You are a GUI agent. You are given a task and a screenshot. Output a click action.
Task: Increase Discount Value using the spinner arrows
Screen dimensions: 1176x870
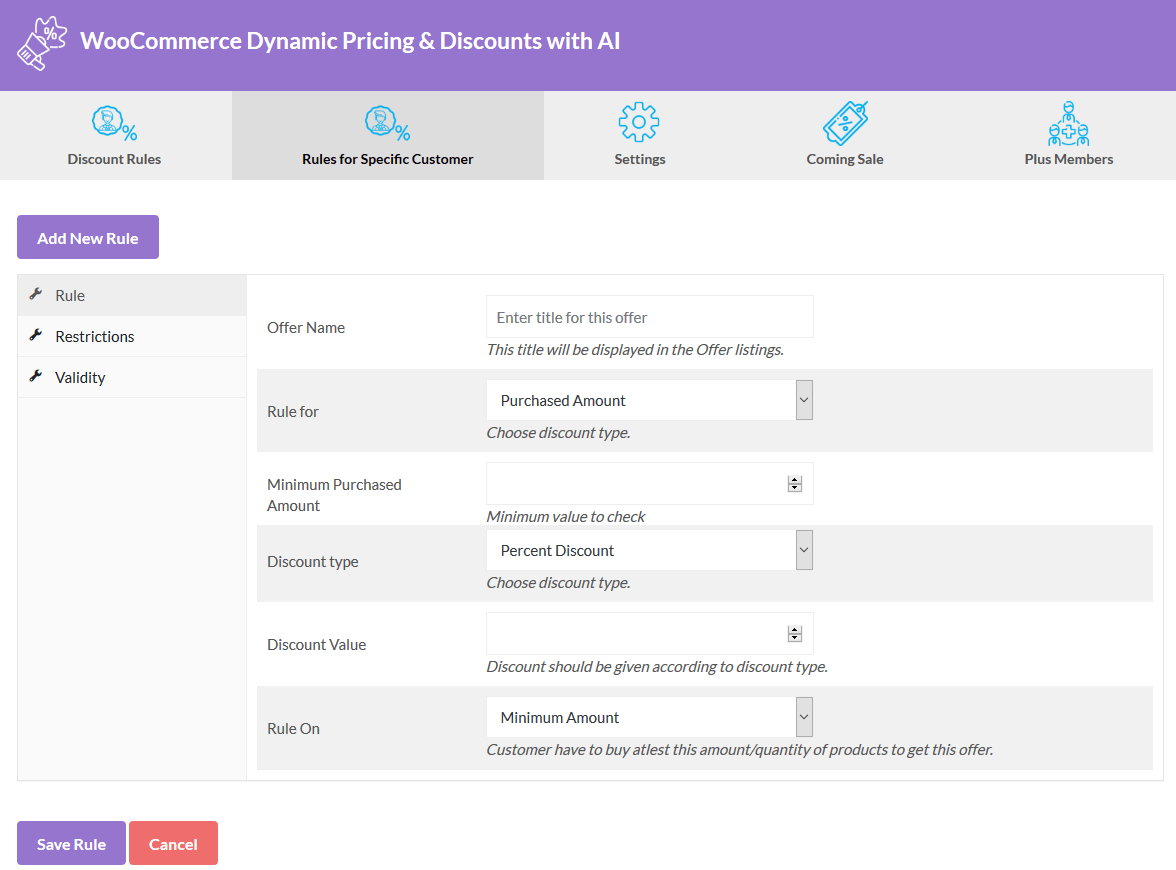[x=795, y=629]
